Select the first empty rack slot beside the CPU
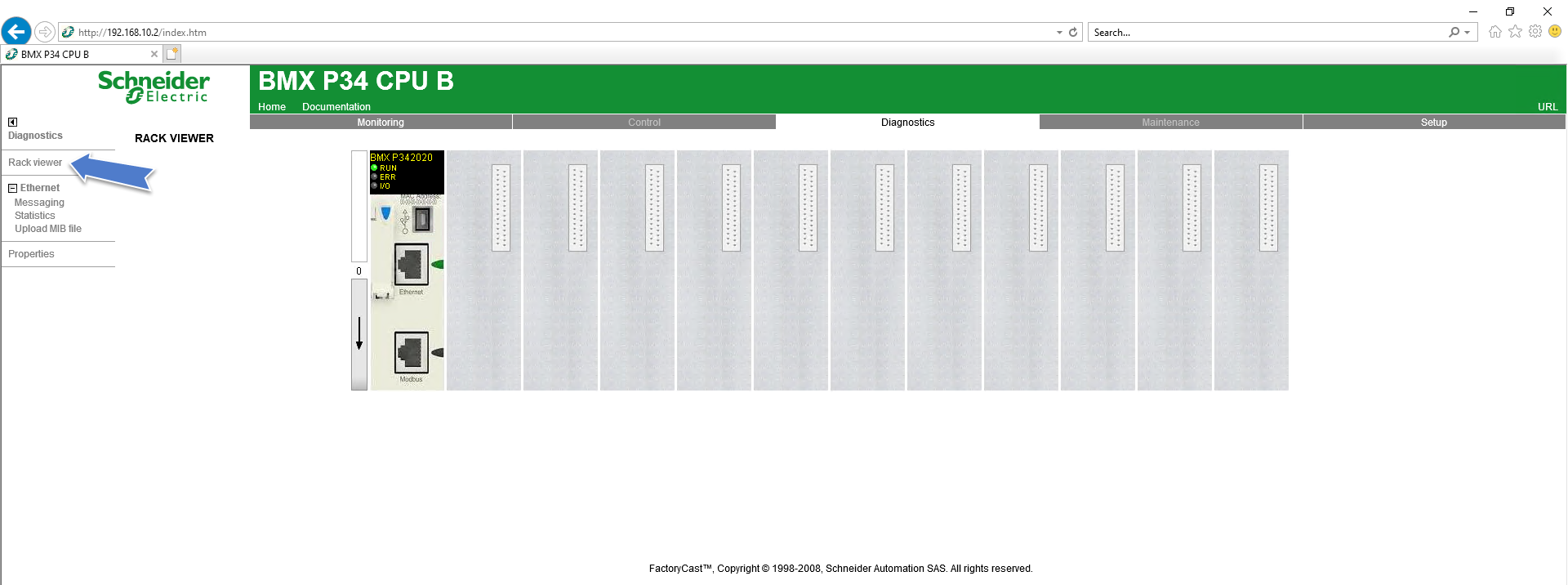Screen dimensions: 1568x585 coord(483,270)
